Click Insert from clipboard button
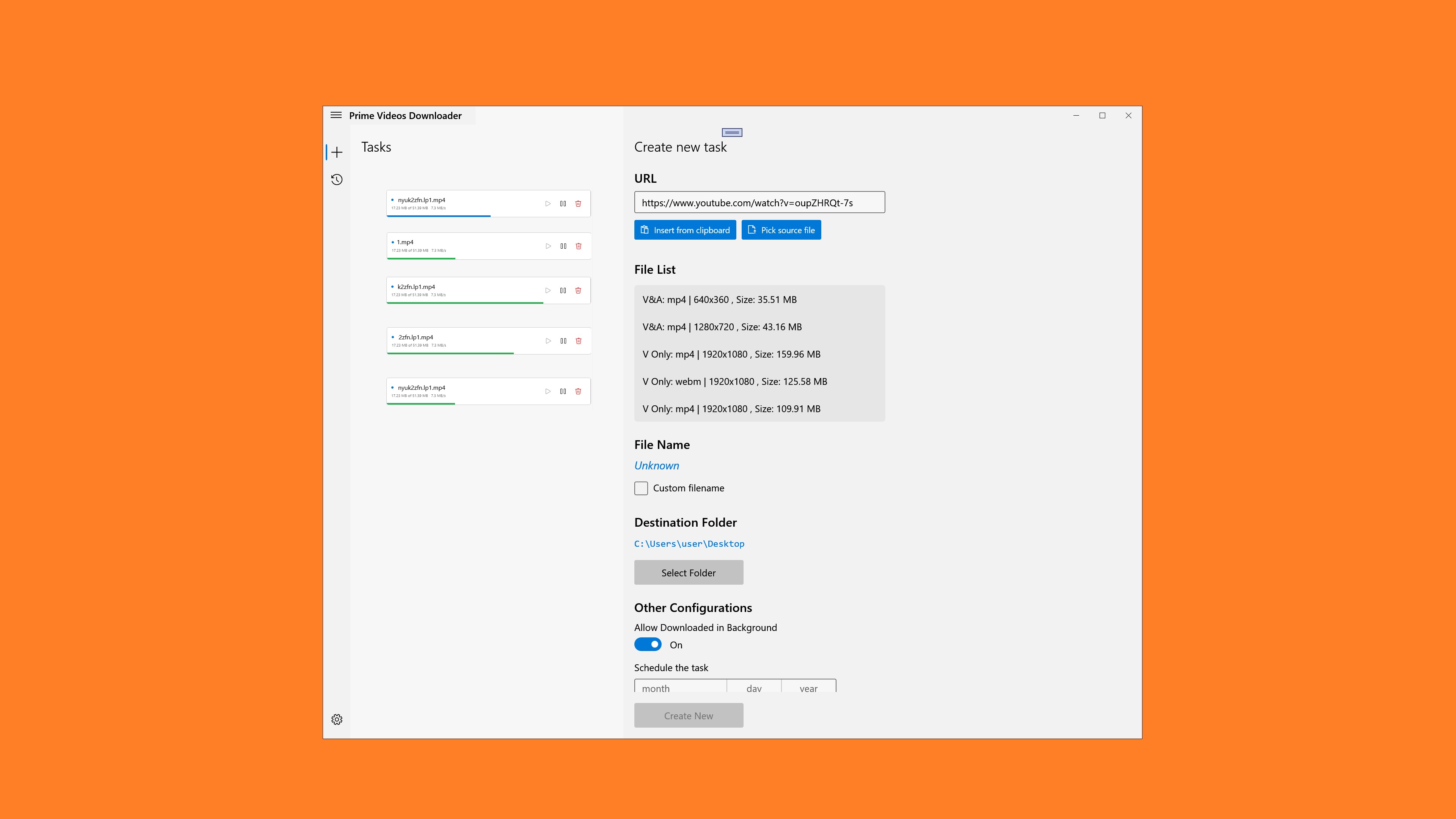The image size is (1456, 819). [x=685, y=230]
